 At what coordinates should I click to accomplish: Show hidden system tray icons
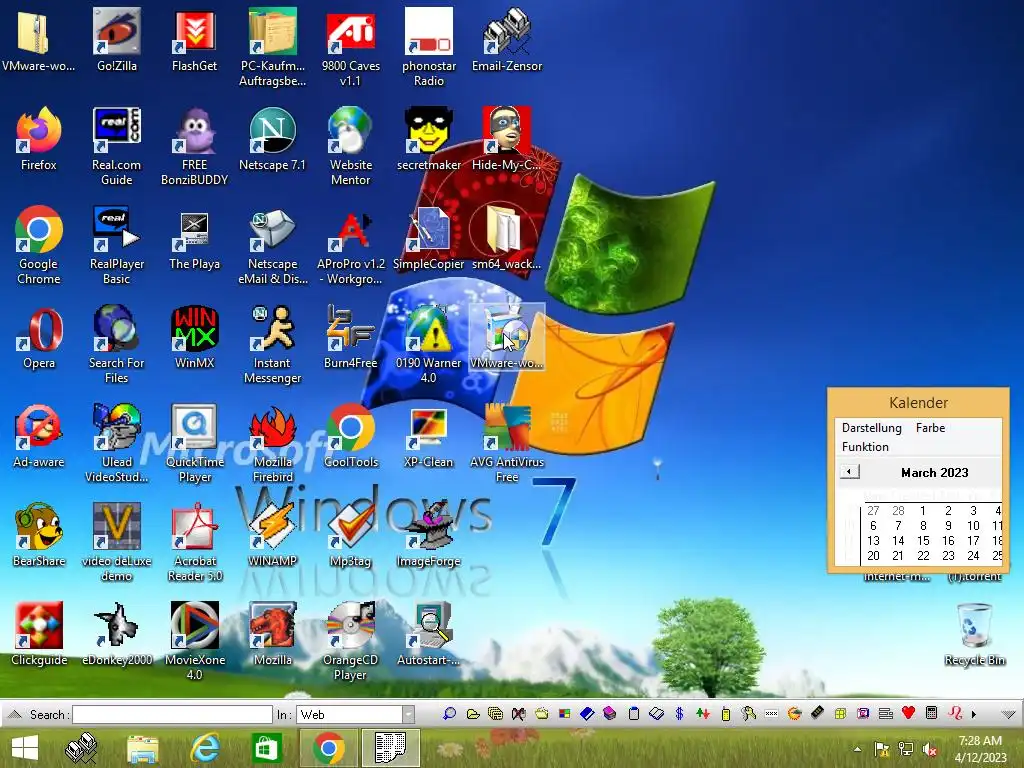[x=857, y=749]
